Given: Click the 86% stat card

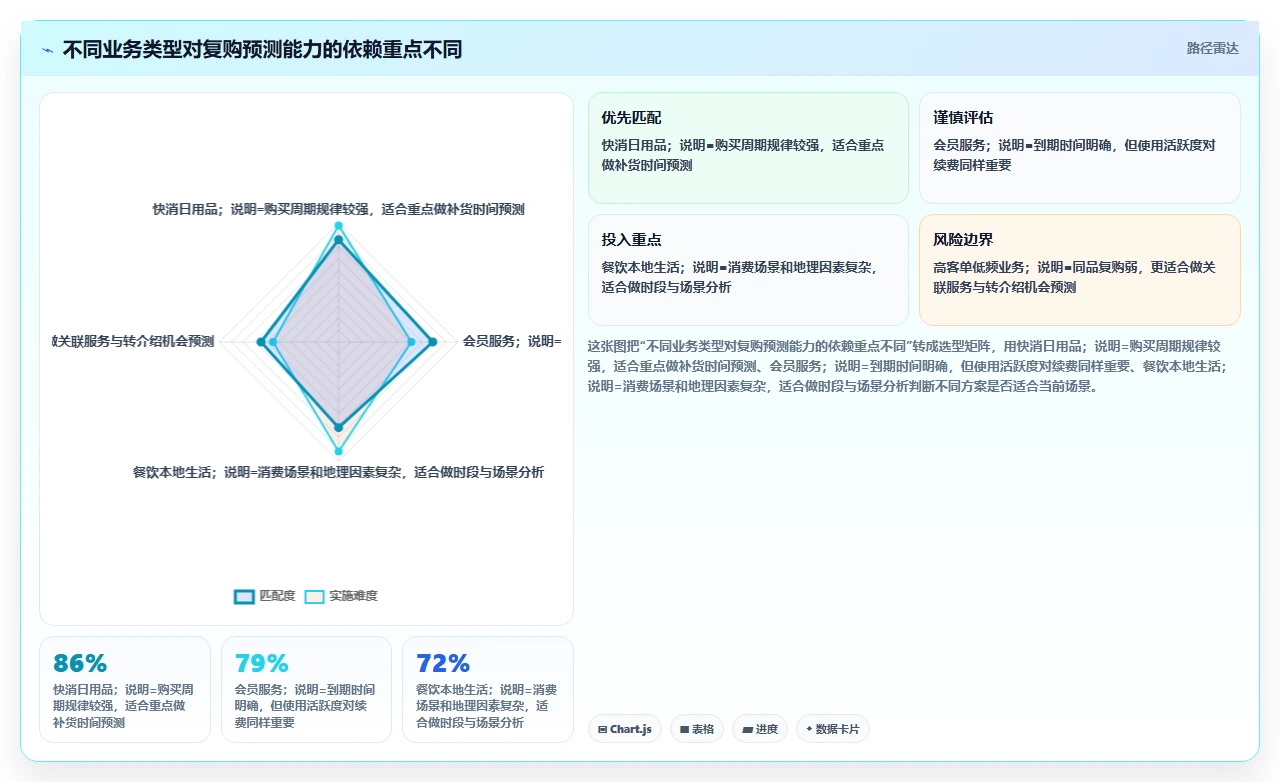Looking at the screenshot, I should (x=125, y=690).
